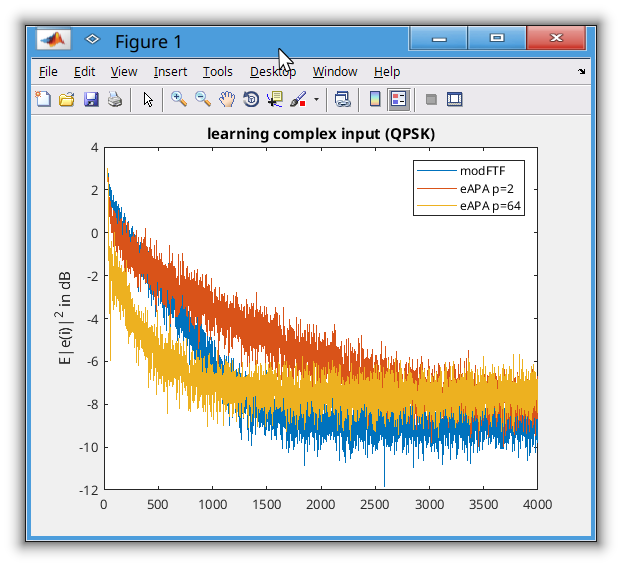The height and width of the screenshot is (567, 622).
Task: Click the y-axis label 'E|e(i)|² in dB'
Action: pyautogui.click(x=64, y=318)
